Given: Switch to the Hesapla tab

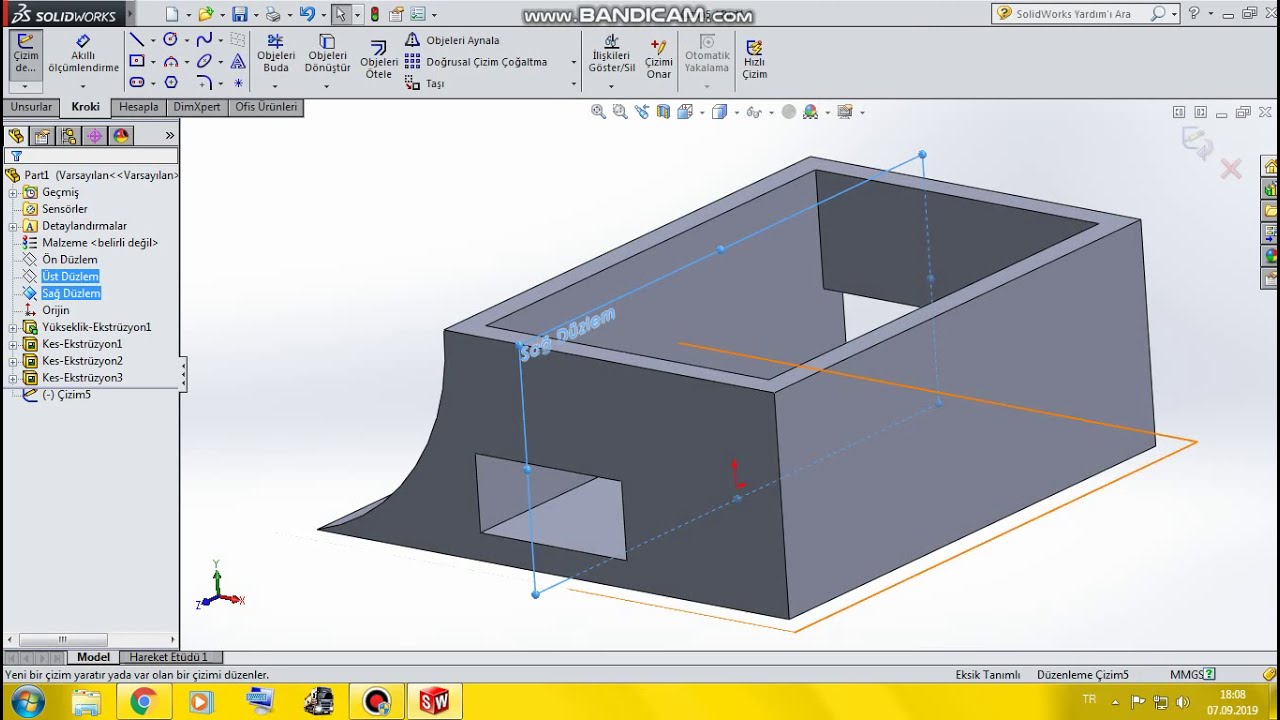Looking at the screenshot, I should pos(139,107).
